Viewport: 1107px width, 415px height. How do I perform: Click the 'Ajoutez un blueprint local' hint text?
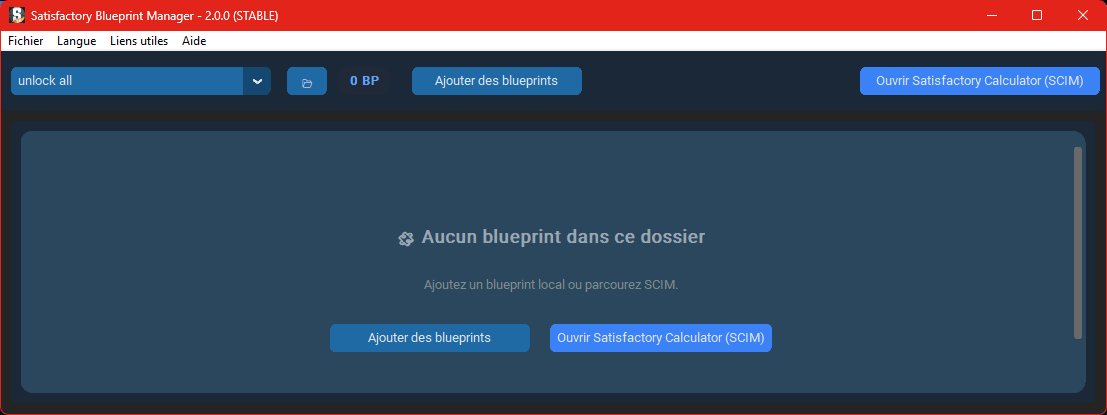tap(551, 285)
